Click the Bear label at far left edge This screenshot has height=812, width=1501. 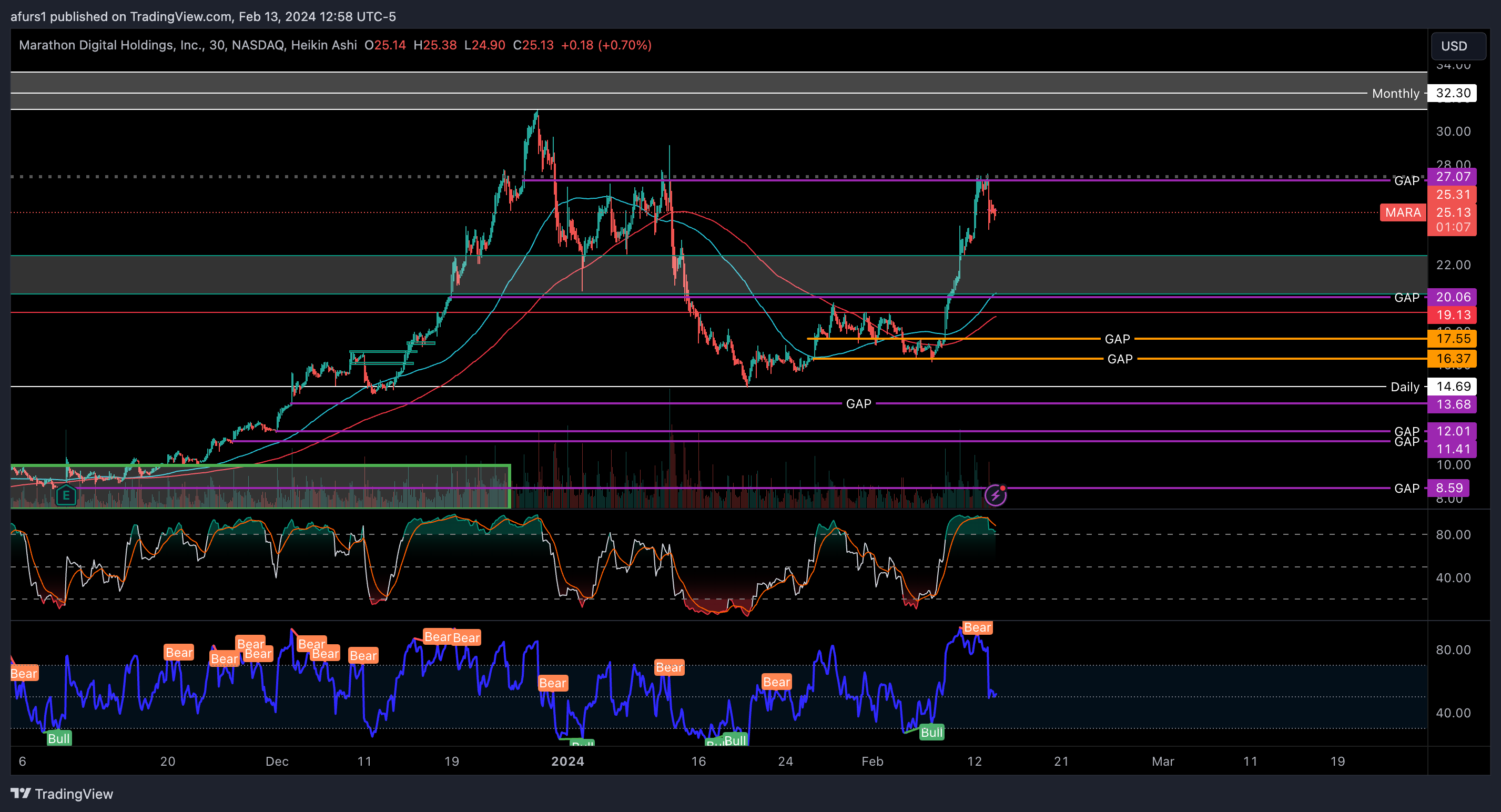(24, 673)
